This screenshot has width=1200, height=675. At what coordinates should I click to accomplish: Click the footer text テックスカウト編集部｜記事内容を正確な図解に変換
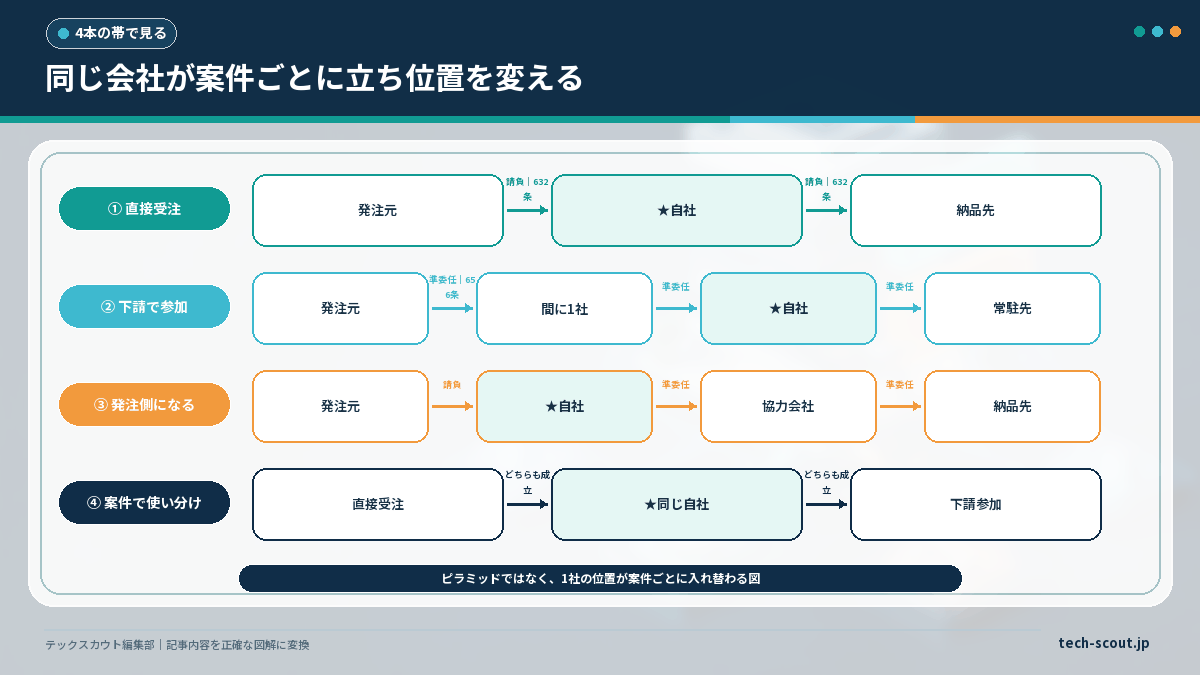pos(177,645)
